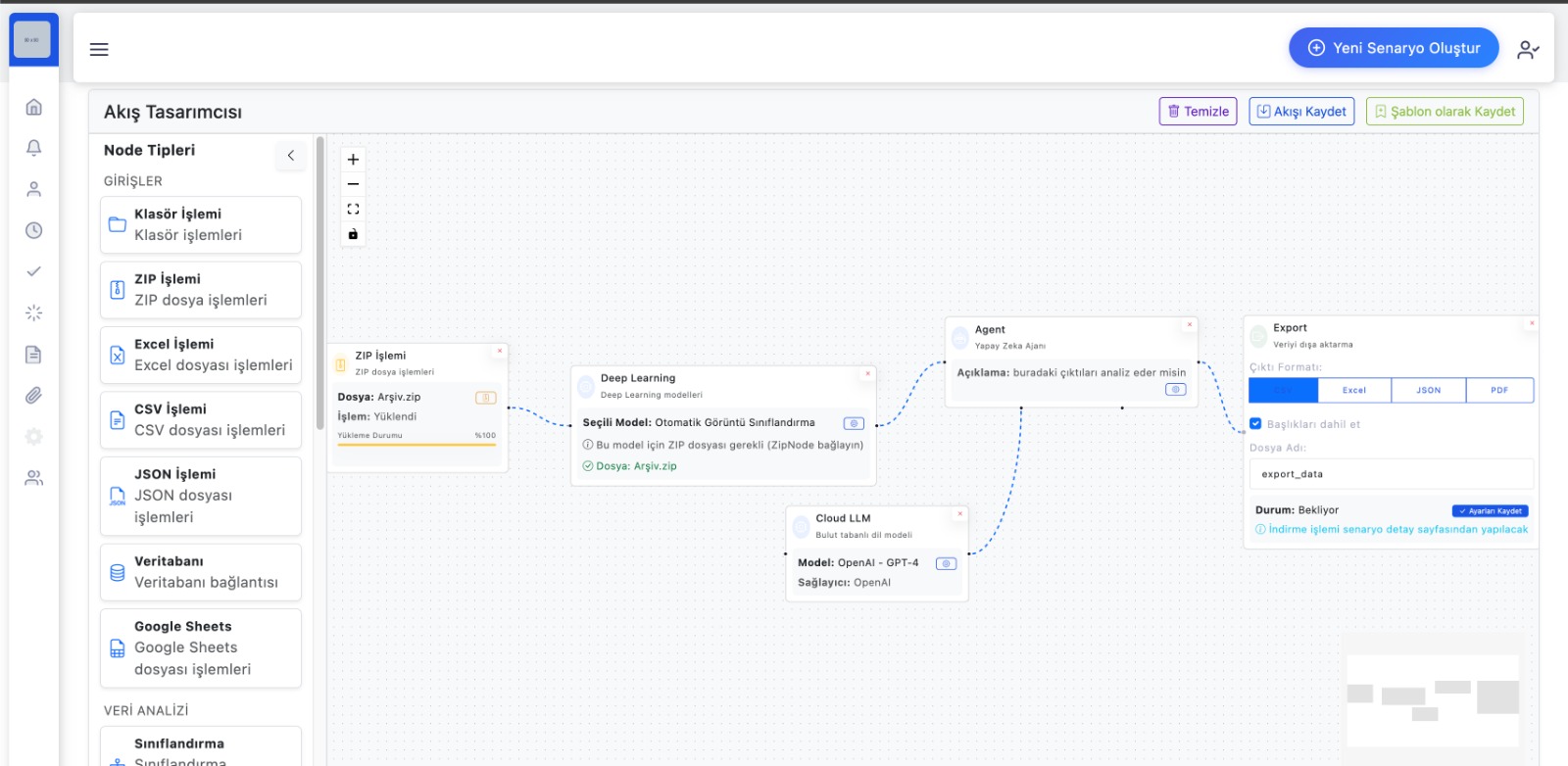Image resolution: width=1568 pixels, height=766 pixels.
Task: Zoom out on the flow canvas
Action: click(x=353, y=184)
